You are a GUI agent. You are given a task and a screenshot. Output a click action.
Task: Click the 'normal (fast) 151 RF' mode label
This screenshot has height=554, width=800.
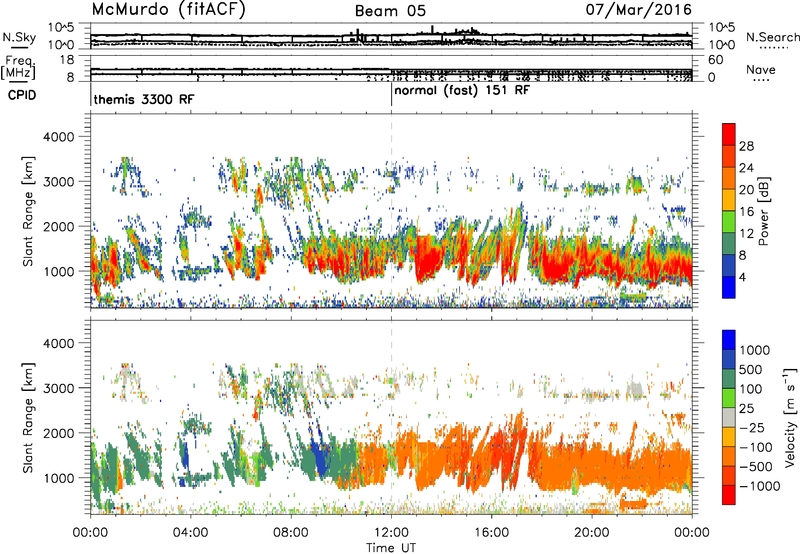tap(462, 91)
